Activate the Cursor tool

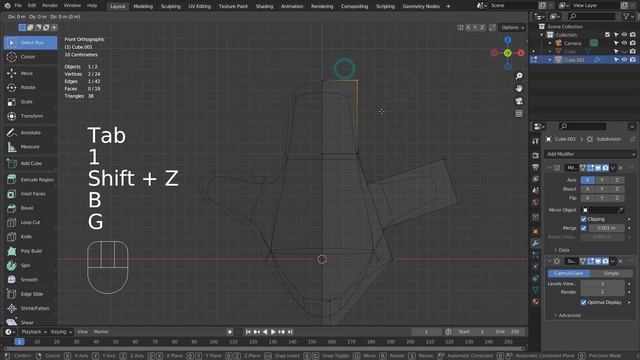click(x=30, y=57)
